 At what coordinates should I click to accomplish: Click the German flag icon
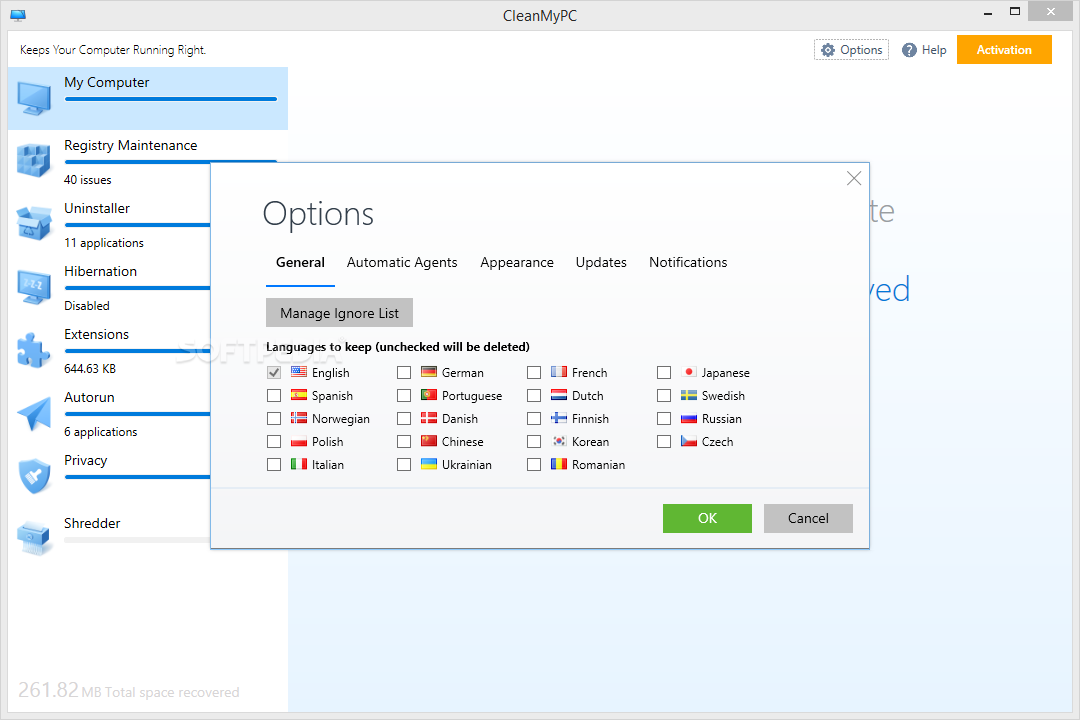[x=429, y=372]
